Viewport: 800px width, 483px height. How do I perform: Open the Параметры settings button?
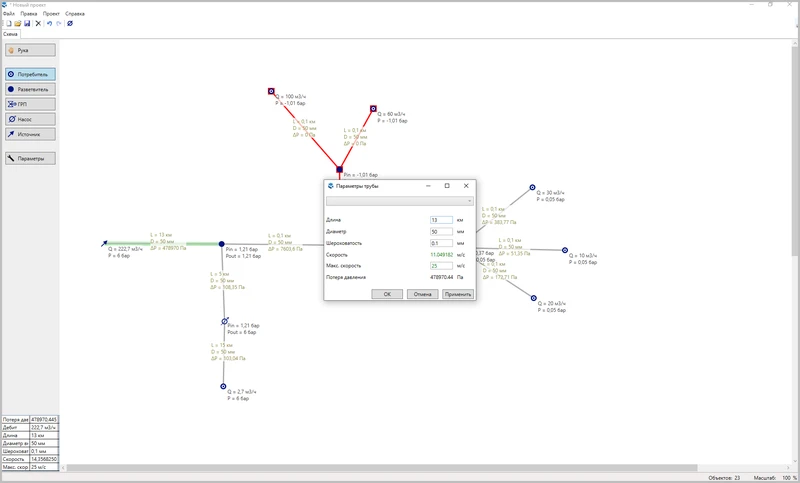[29, 158]
